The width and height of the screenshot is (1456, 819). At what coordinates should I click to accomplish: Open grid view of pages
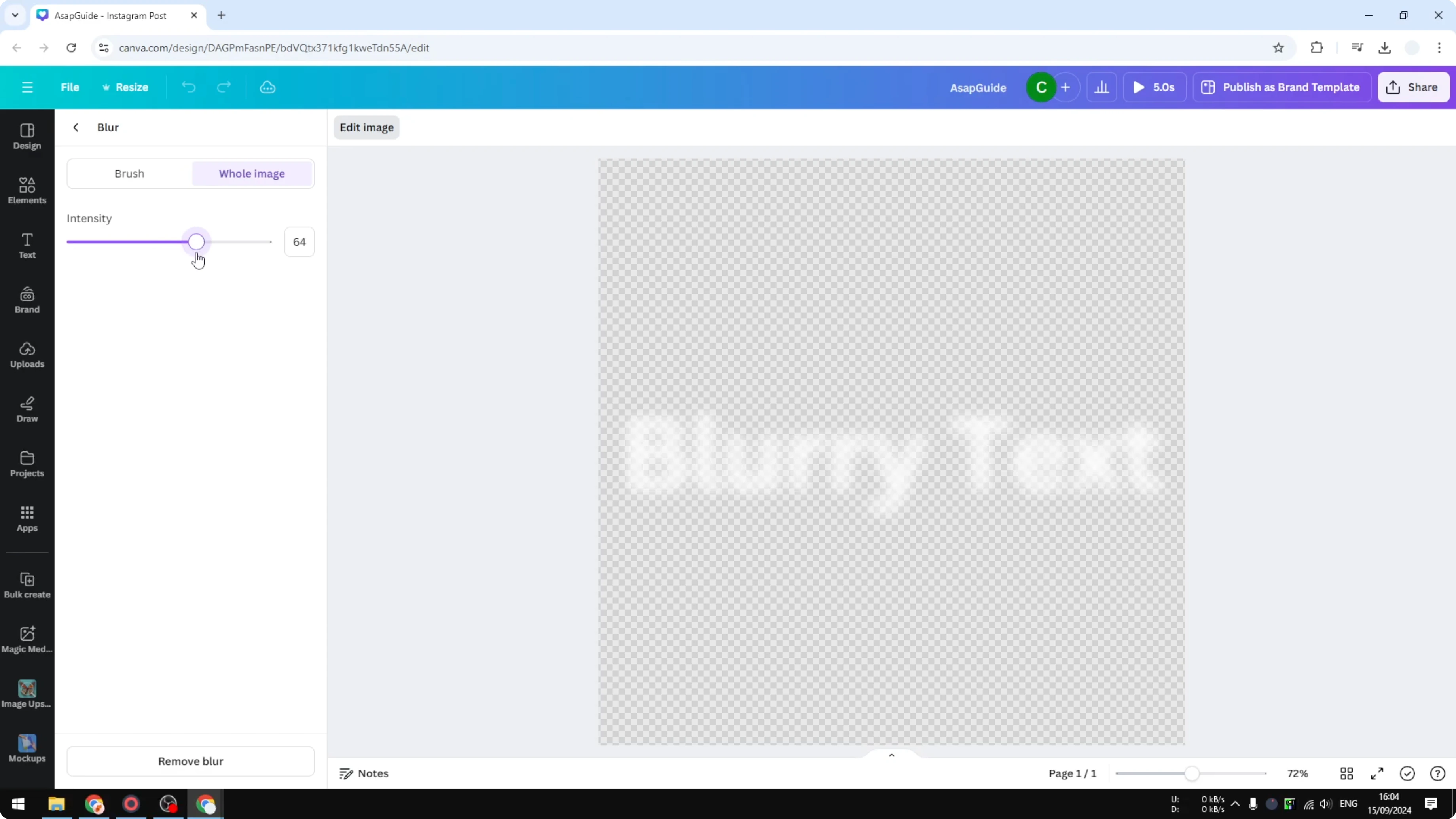(x=1347, y=773)
